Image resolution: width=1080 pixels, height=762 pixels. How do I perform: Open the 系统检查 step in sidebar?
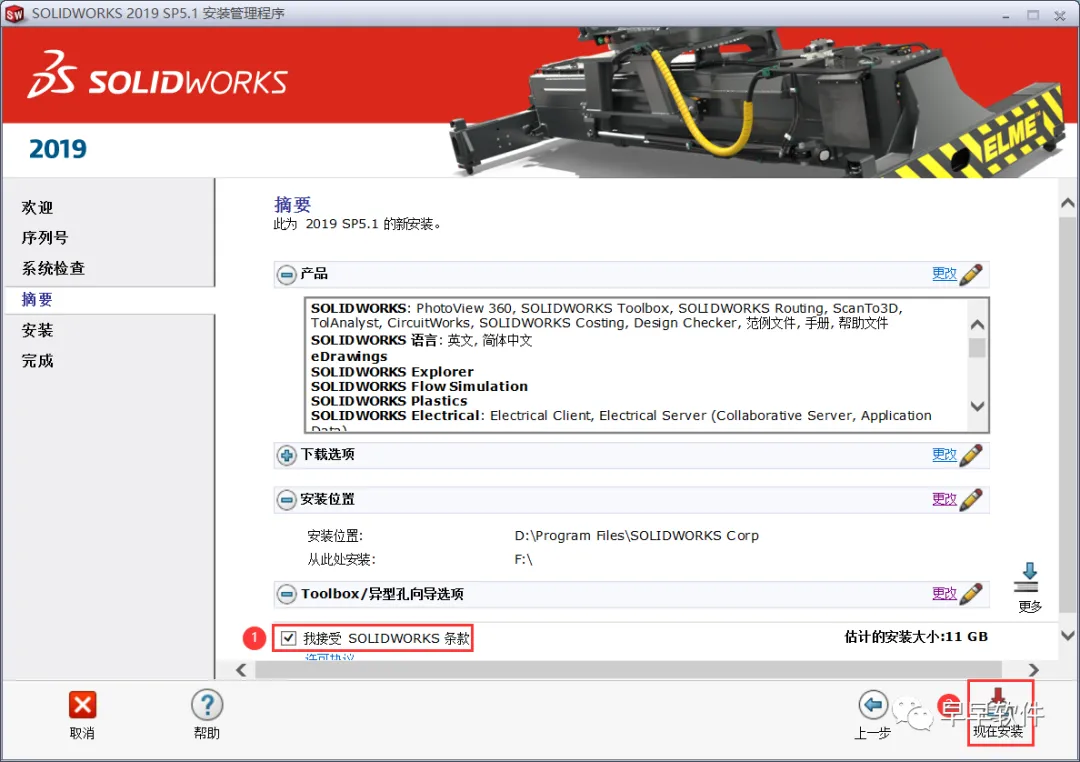pos(53,268)
